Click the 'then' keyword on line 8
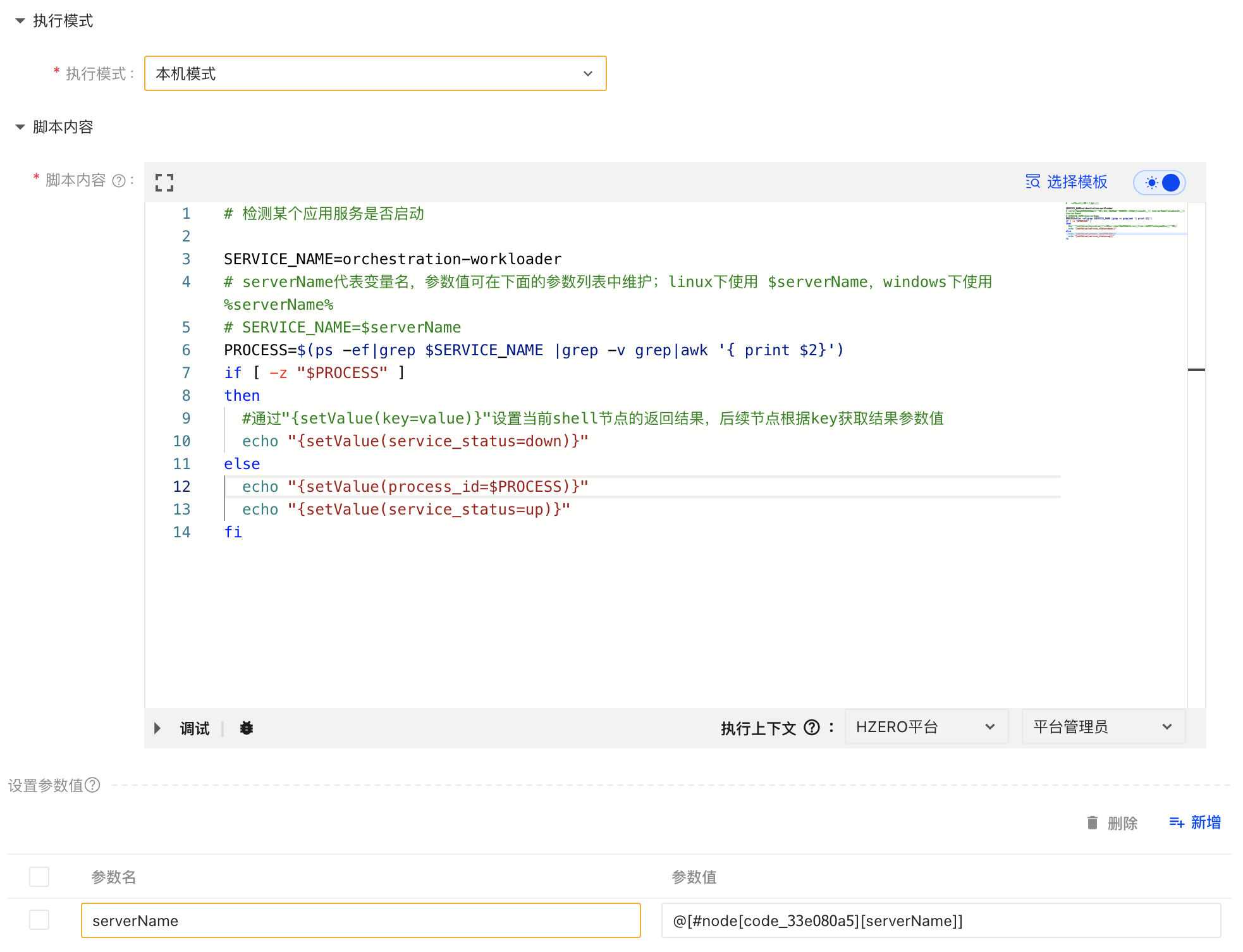The height and width of the screenshot is (952, 1243). [242, 396]
